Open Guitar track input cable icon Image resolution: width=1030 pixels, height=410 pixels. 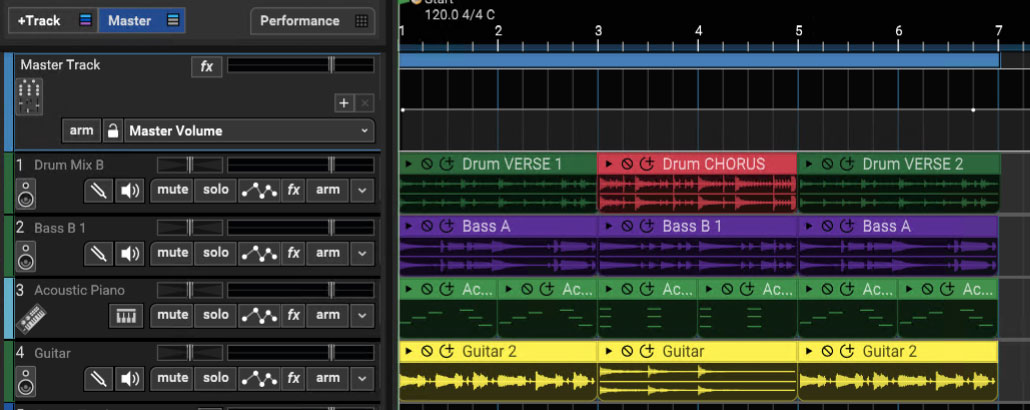(x=99, y=378)
